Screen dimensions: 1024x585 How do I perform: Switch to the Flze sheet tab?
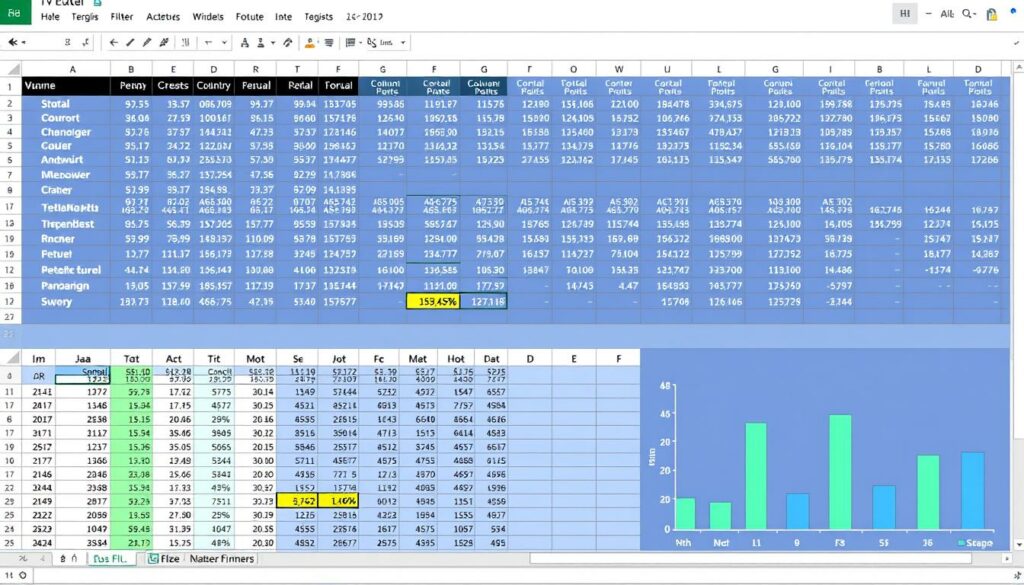point(164,559)
